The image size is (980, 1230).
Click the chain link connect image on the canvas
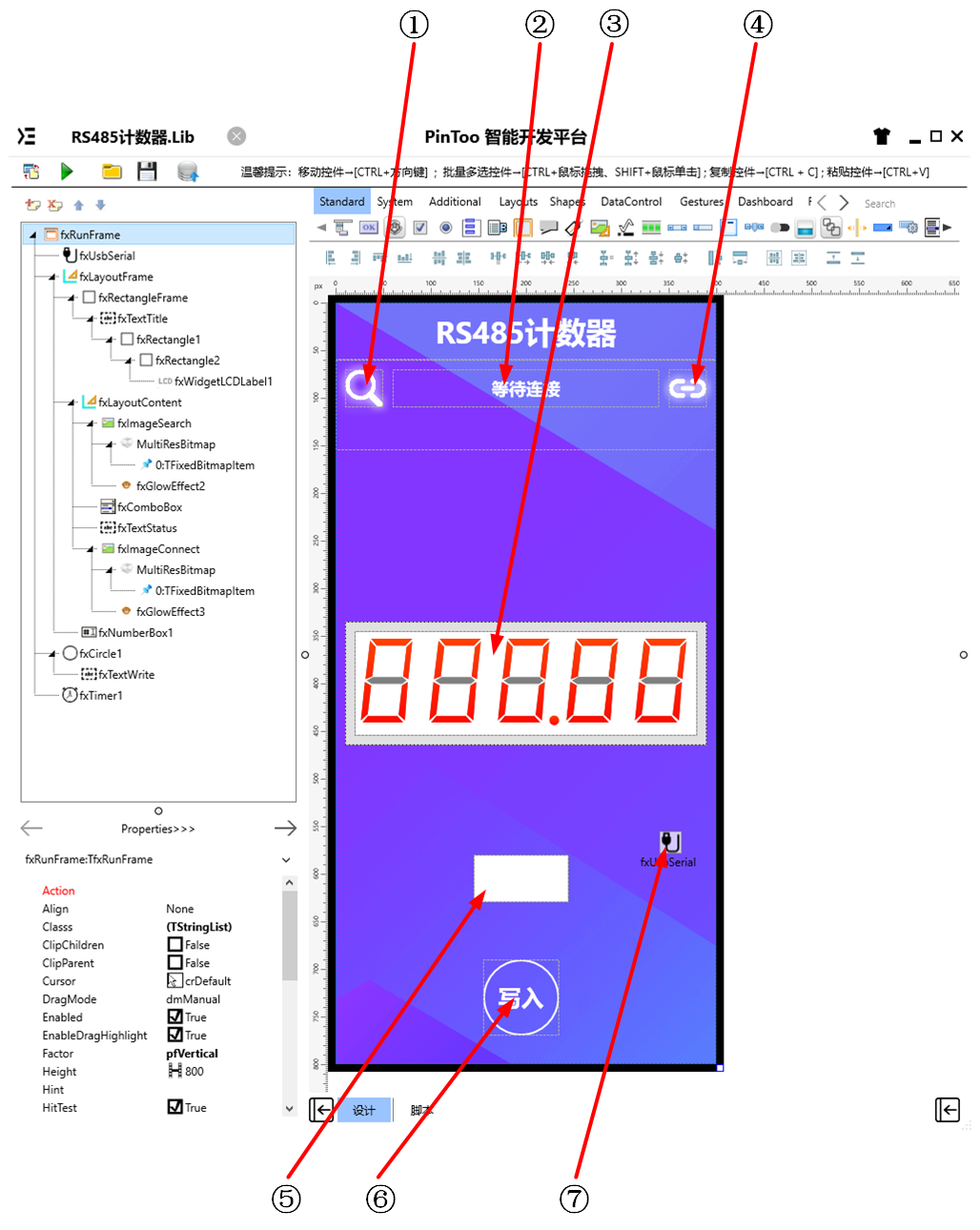(687, 388)
